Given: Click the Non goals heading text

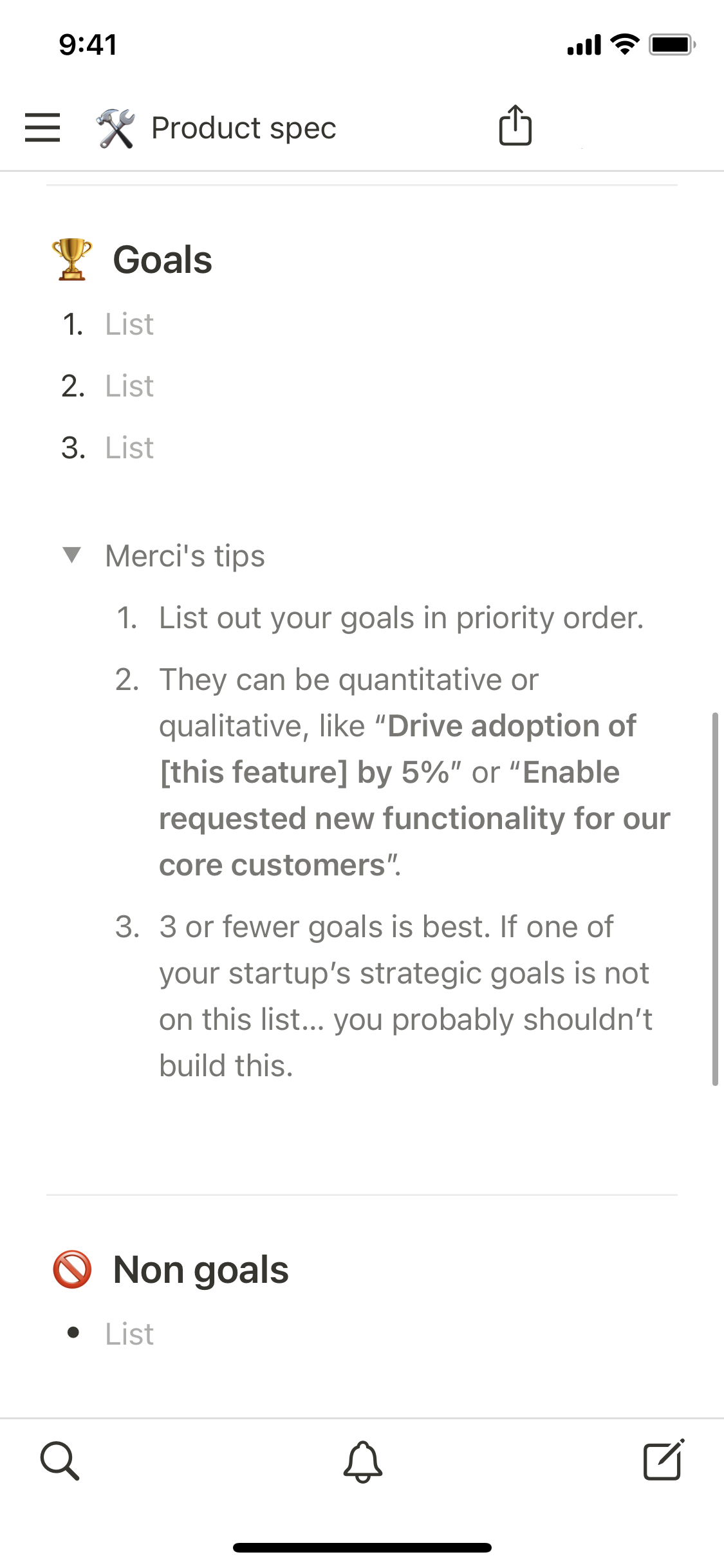Looking at the screenshot, I should click(x=201, y=1270).
